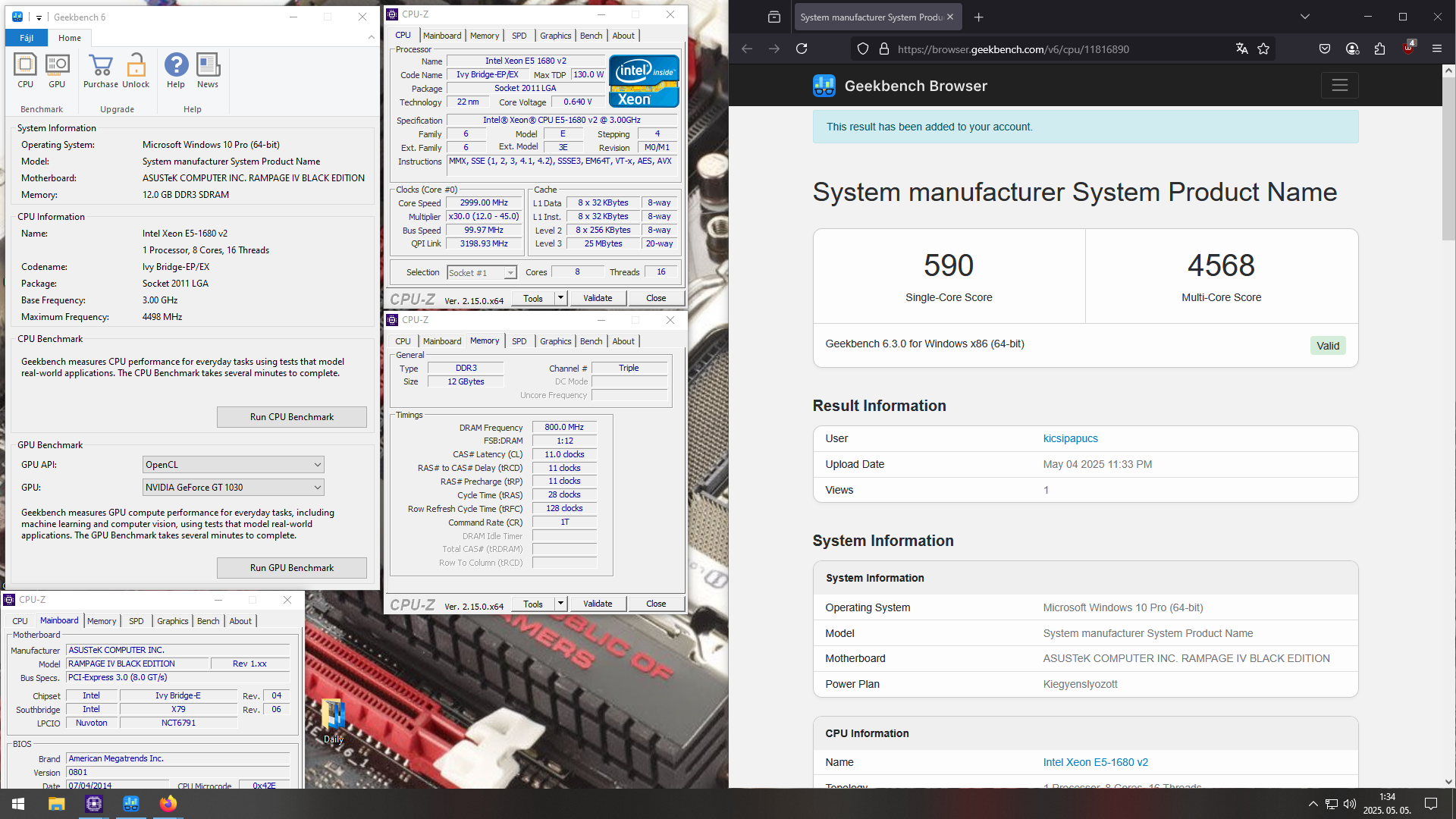Click the Firefox tab list icon
The width and height of the screenshot is (1456, 819).
[x=773, y=17]
